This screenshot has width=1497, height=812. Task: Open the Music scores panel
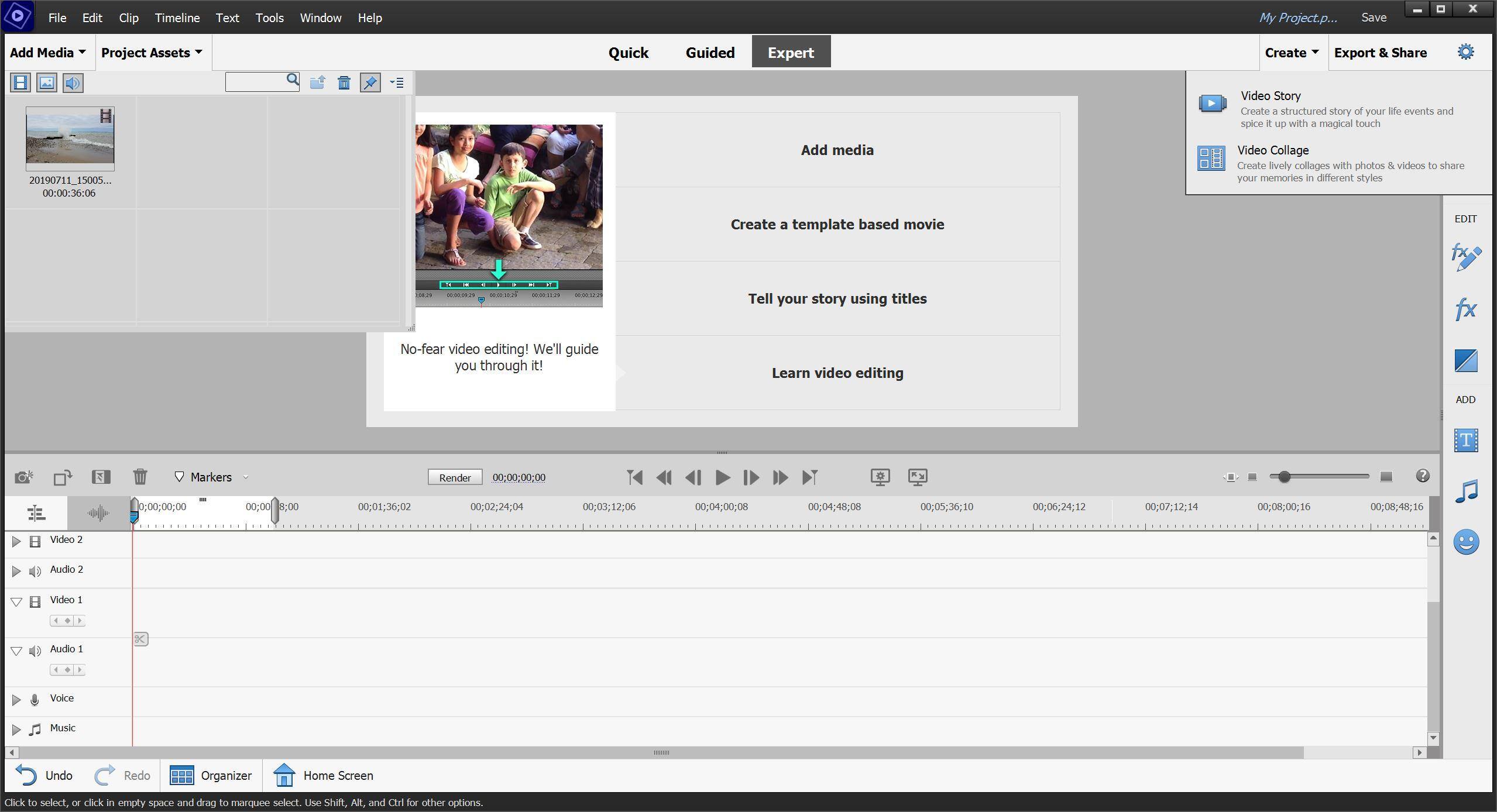click(x=1465, y=491)
